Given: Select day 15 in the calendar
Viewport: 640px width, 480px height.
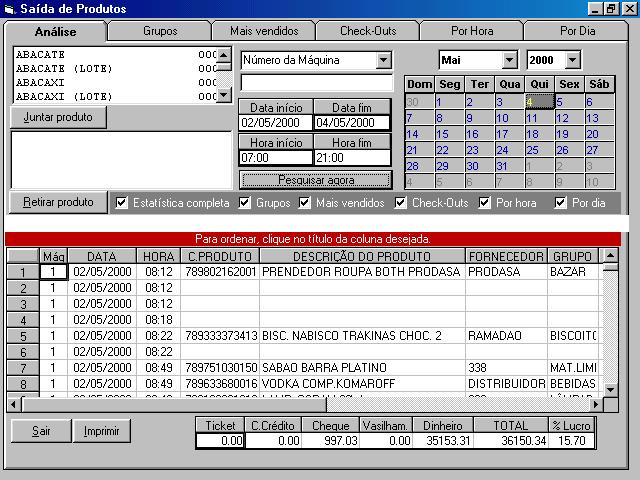Looking at the screenshot, I should click(x=441, y=133).
